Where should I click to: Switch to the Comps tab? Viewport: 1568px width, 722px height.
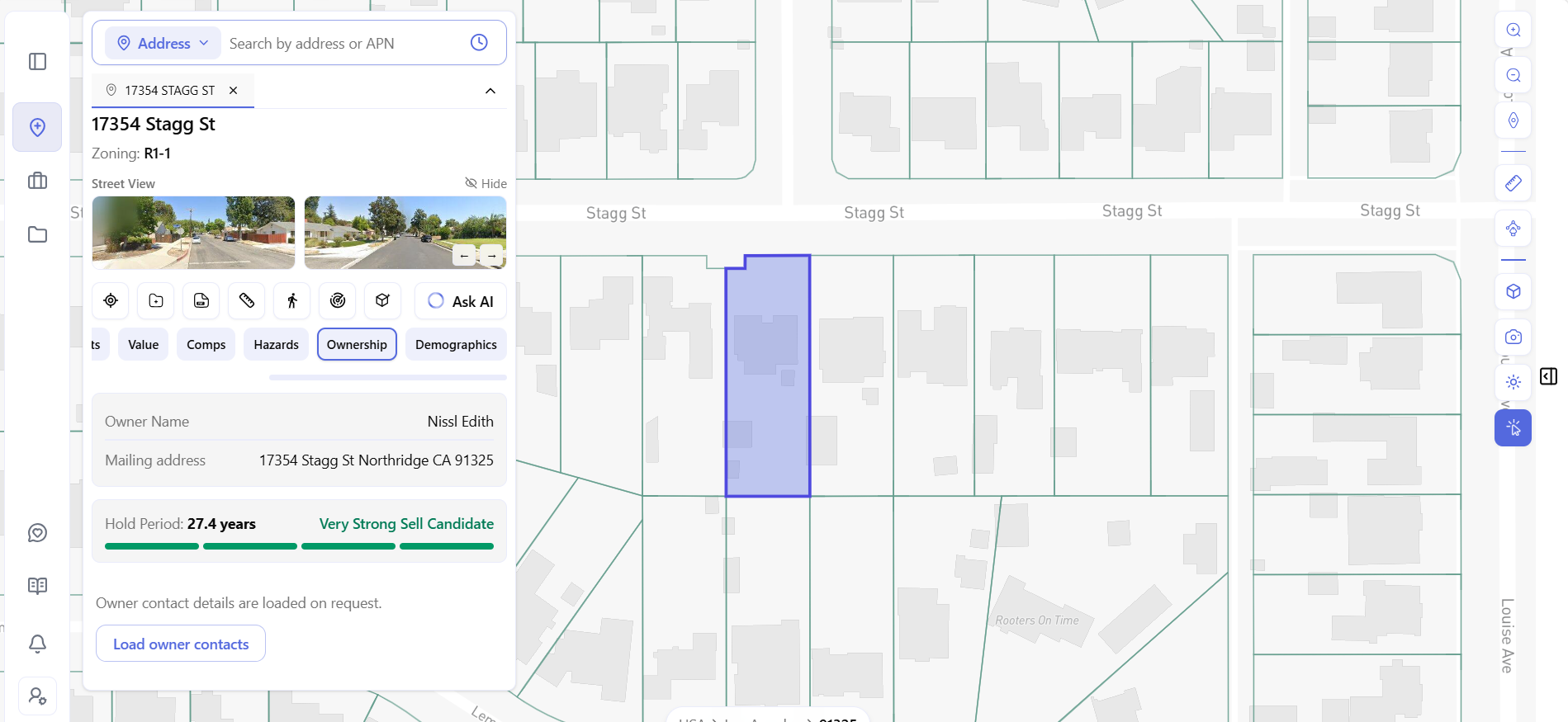coord(206,344)
